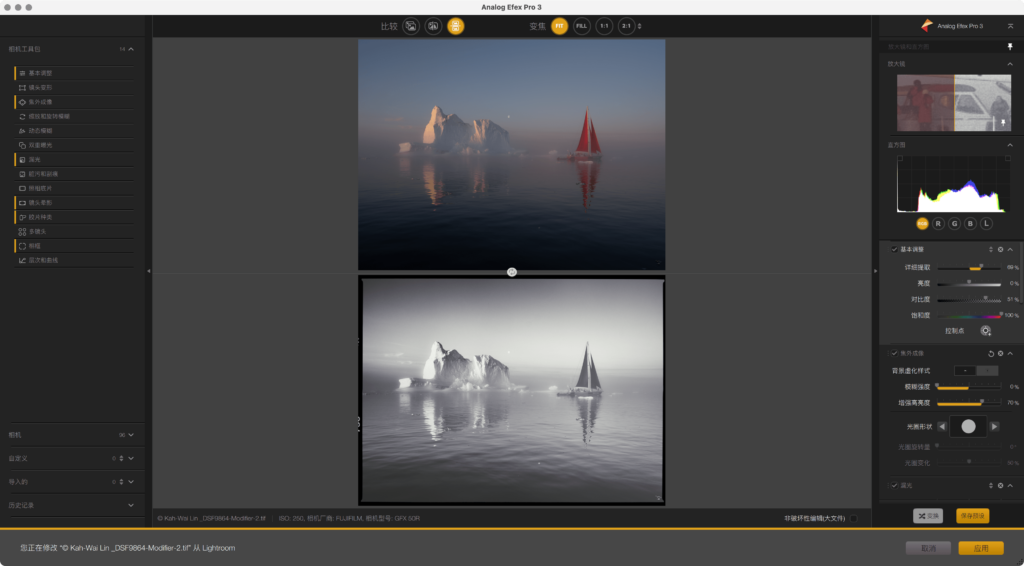Click the 应用 apply button

[x=981, y=548]
